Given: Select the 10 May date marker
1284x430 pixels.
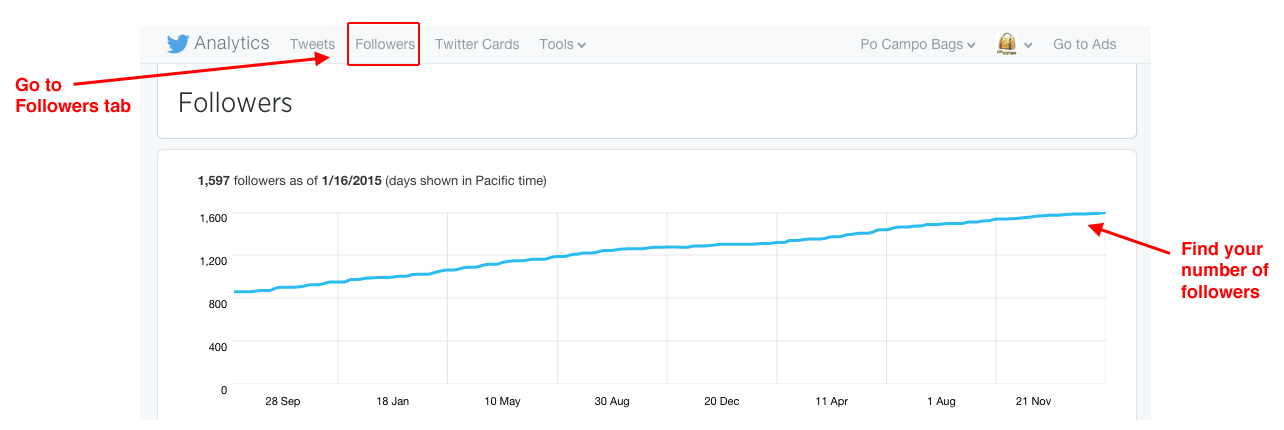Looking at the screenshot, I should (x=502, y=401).
